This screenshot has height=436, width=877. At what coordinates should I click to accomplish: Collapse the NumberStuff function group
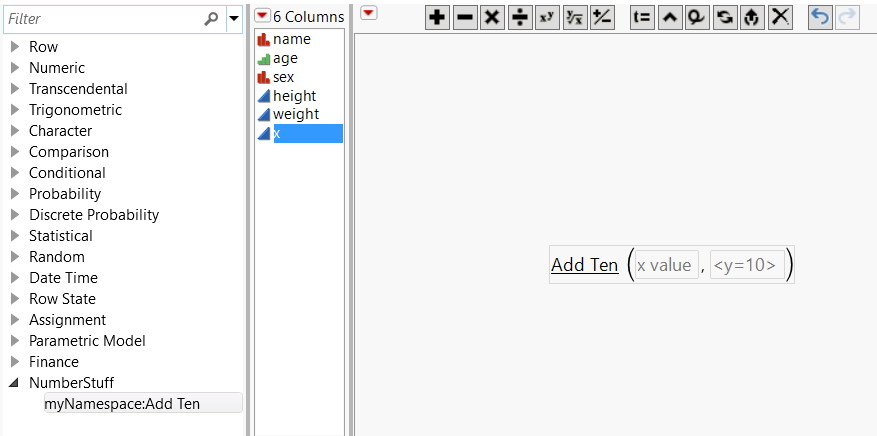[x=15, y=383]
